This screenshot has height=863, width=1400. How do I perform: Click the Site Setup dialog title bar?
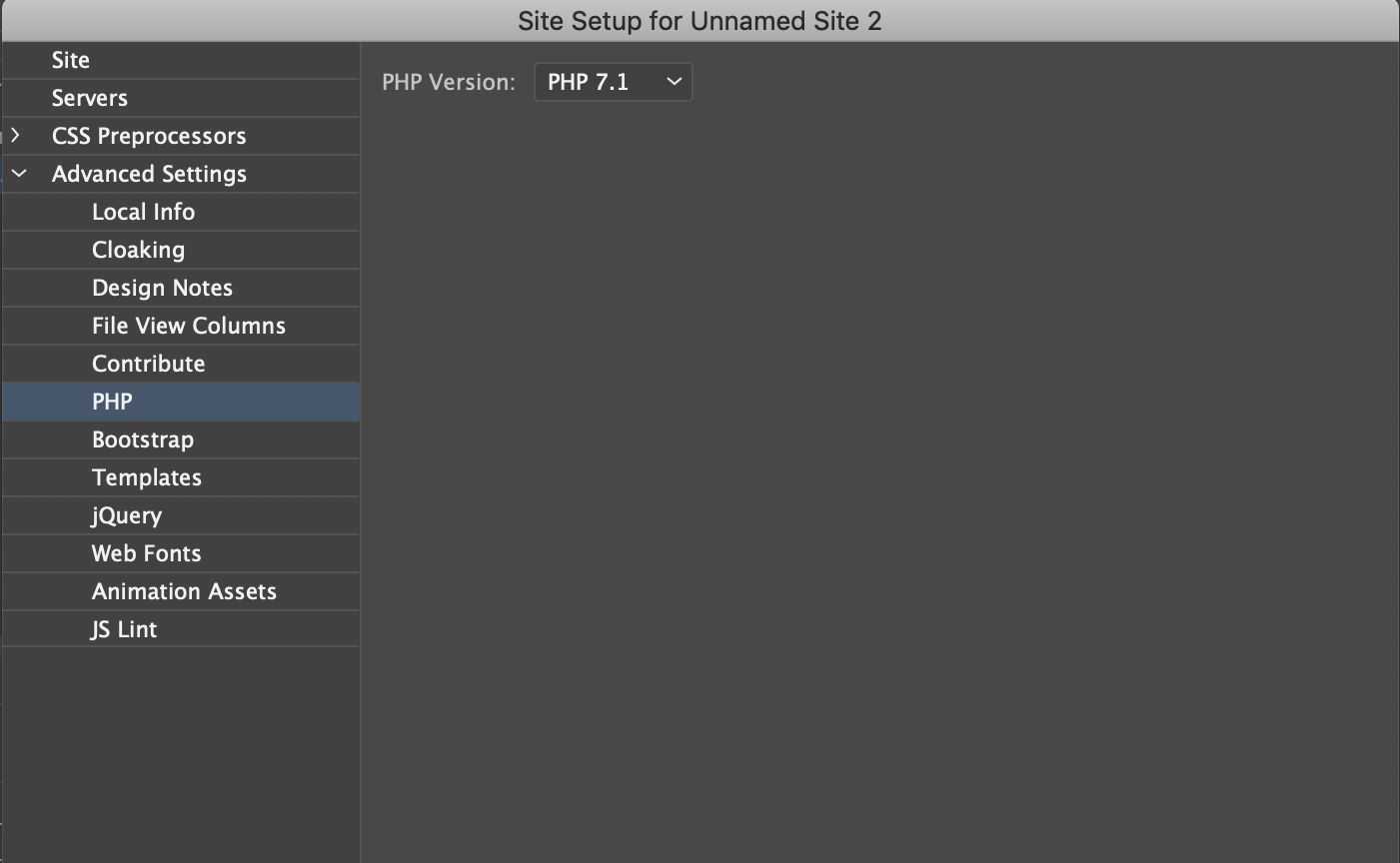point(700,20)
